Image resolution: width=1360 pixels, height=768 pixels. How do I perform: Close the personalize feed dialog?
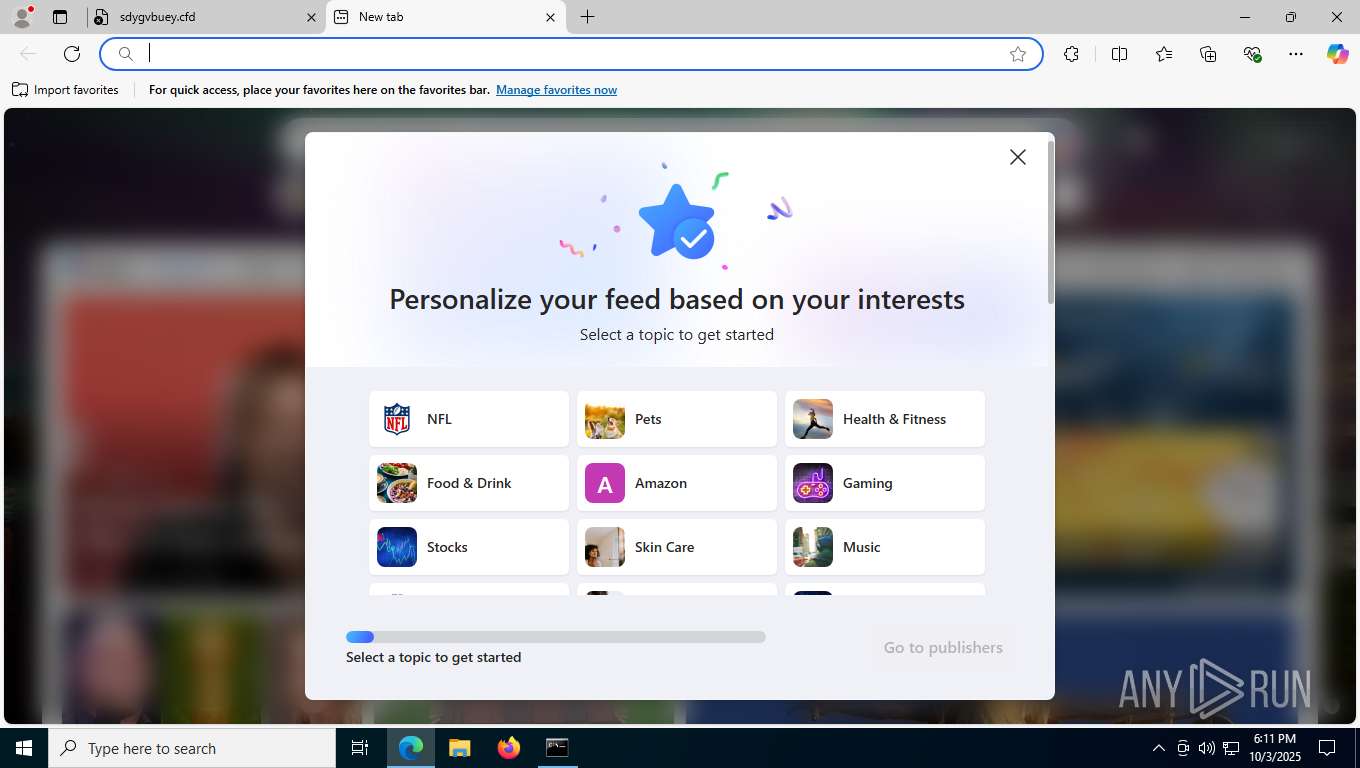1017,157
